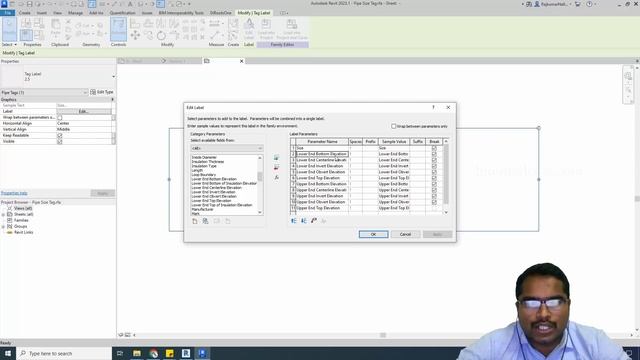
Task: Toggle Break checkbox for the Size row
Action: click(434, 148)
